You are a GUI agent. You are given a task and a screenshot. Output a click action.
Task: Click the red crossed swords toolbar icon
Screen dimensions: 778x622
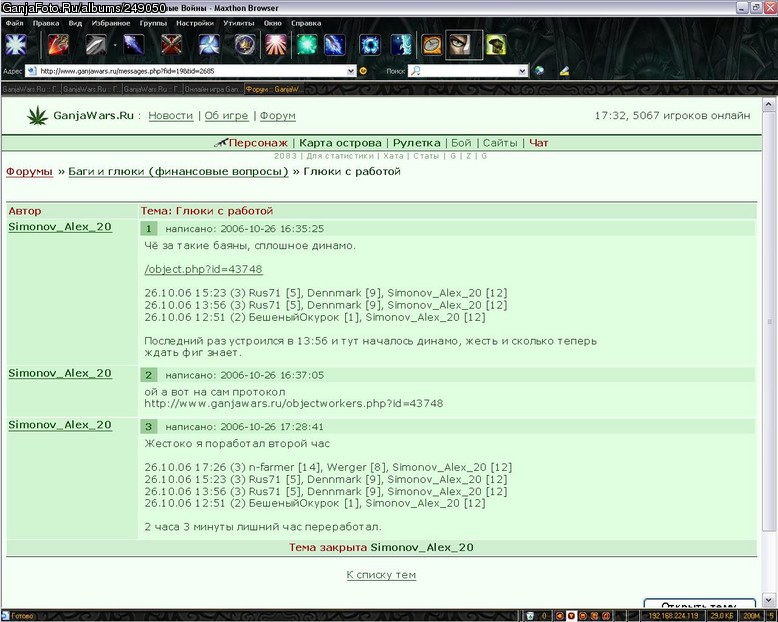point(171,45)
